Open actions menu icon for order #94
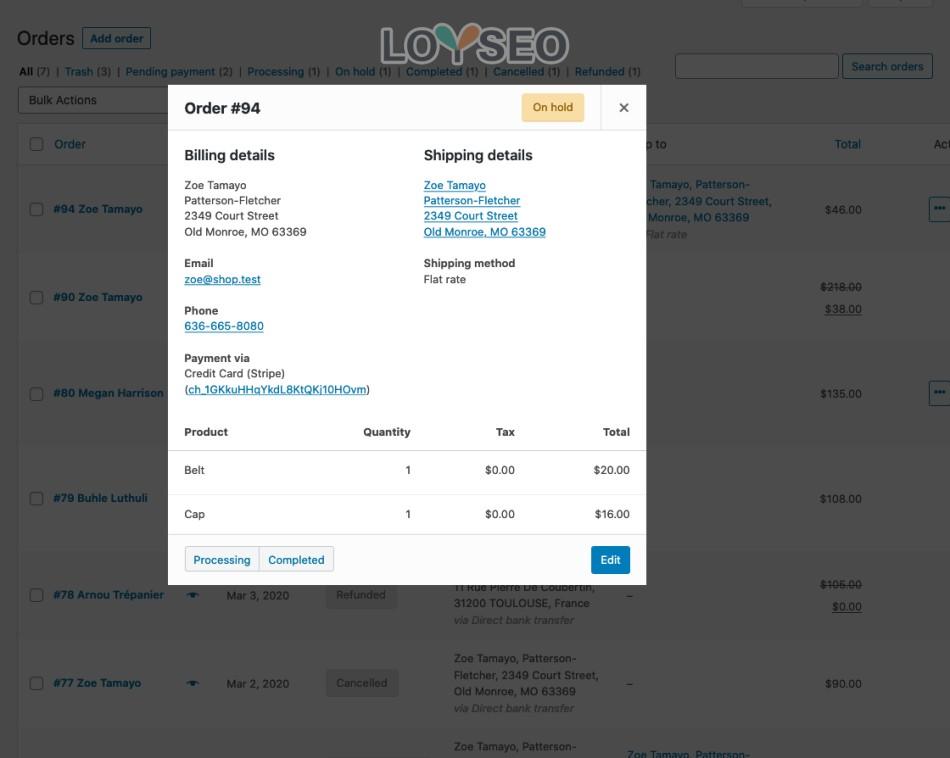 (x=939, y=208)
